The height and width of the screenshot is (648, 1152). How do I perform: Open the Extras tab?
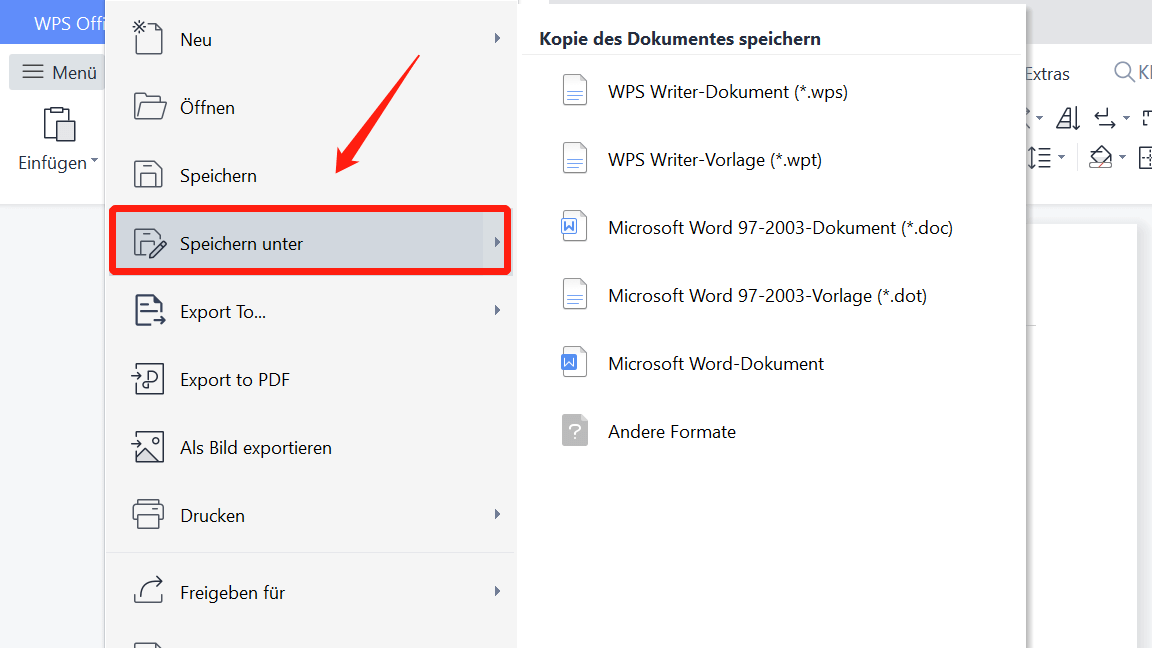(x=1047, y=73)
